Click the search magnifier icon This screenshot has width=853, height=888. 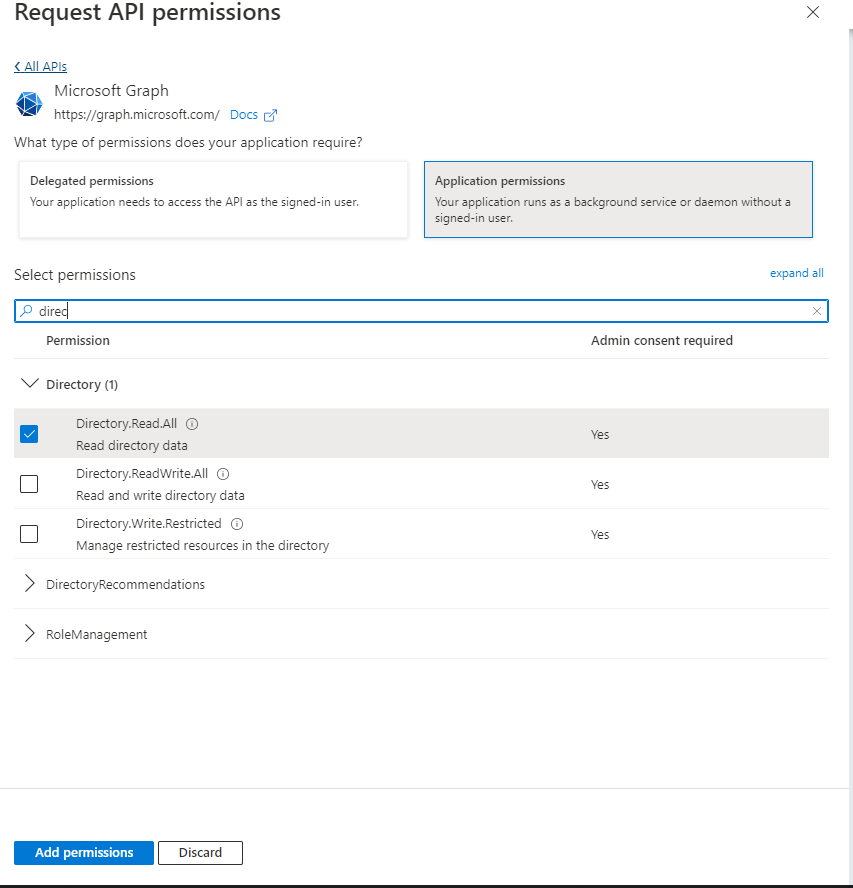[27, 311]
